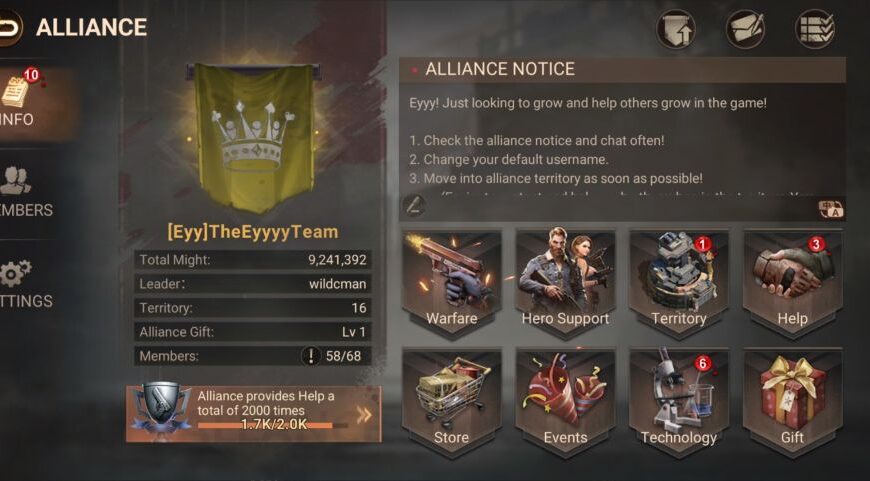
Task: Open the Technology microscope tile
Action: [x=679, y=402]
